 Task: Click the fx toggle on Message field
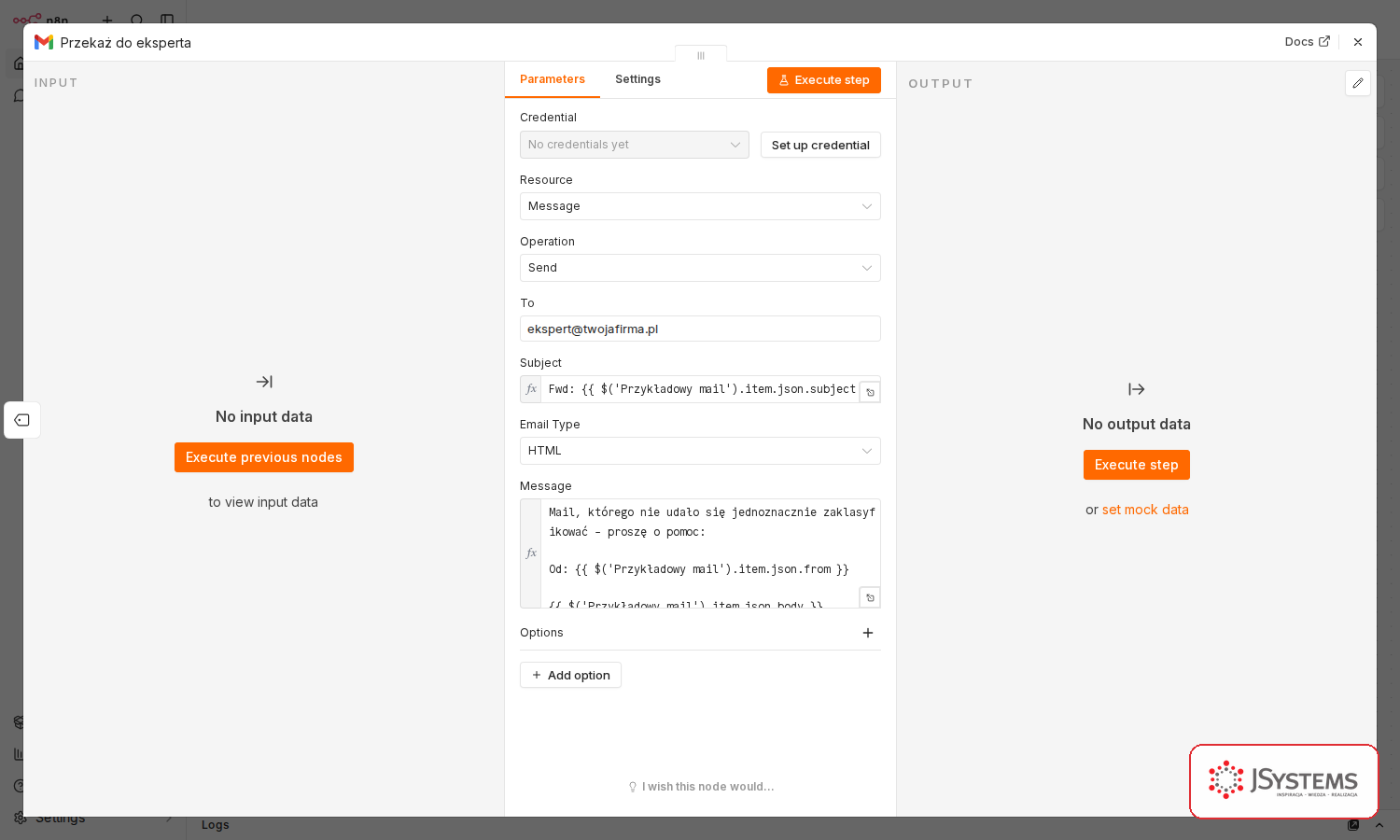click(x=531, y=553)
